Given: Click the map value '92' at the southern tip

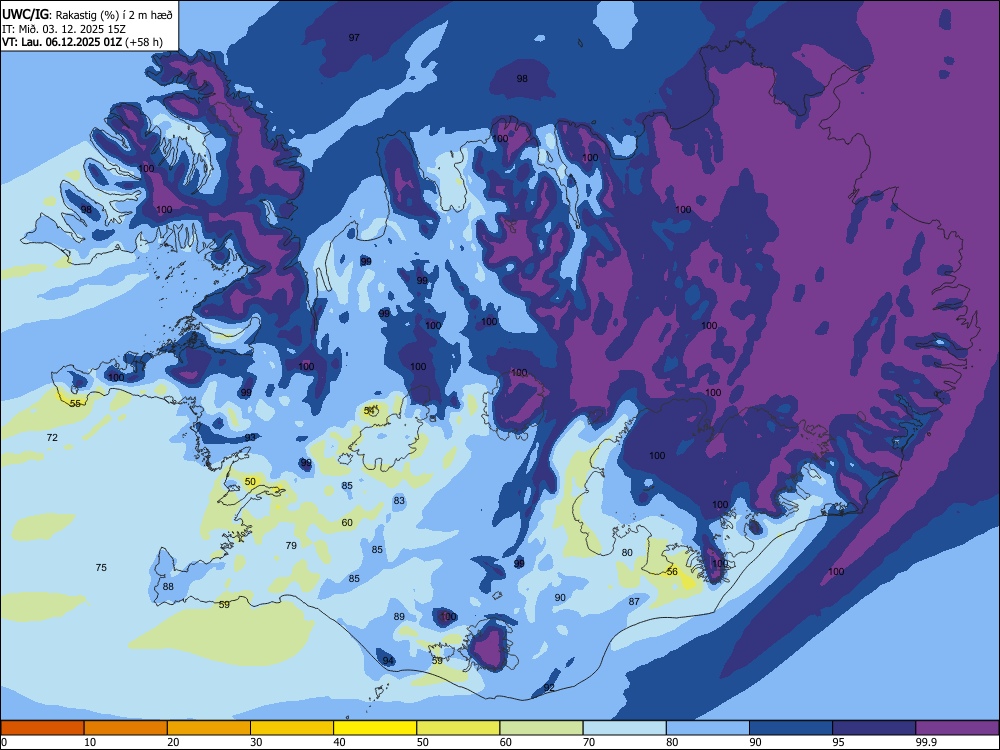Looking at the screenshot, I should tap(549, 687).
